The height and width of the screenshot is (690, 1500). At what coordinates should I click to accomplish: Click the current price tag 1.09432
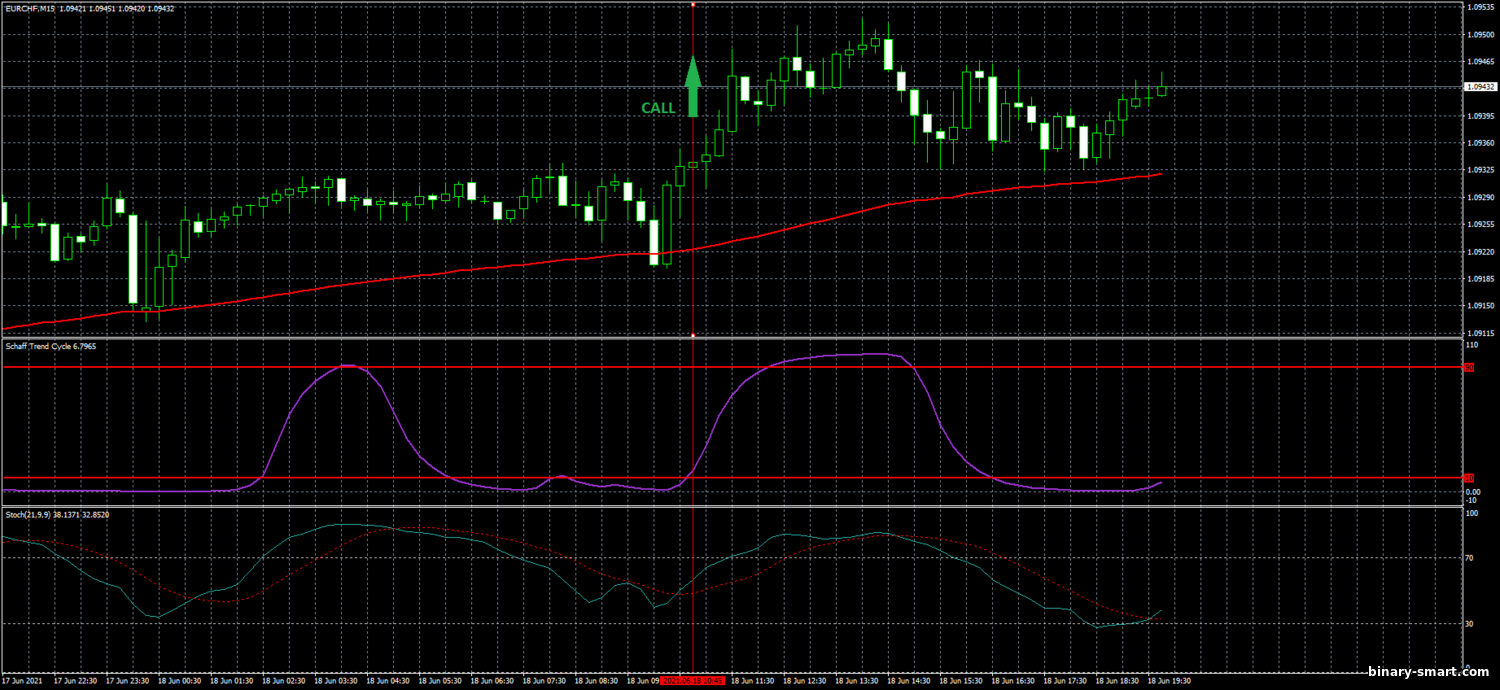click(1479, 87)
